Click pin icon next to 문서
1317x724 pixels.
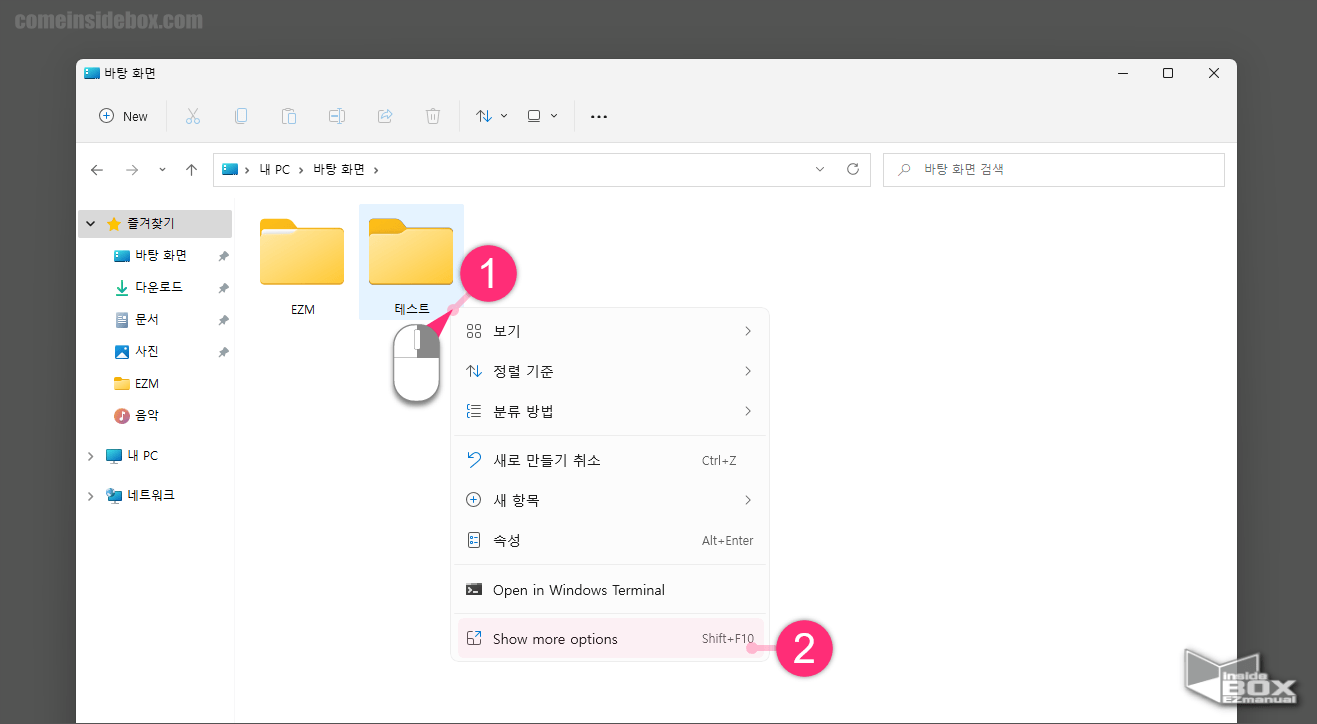[x=224, y=320]
